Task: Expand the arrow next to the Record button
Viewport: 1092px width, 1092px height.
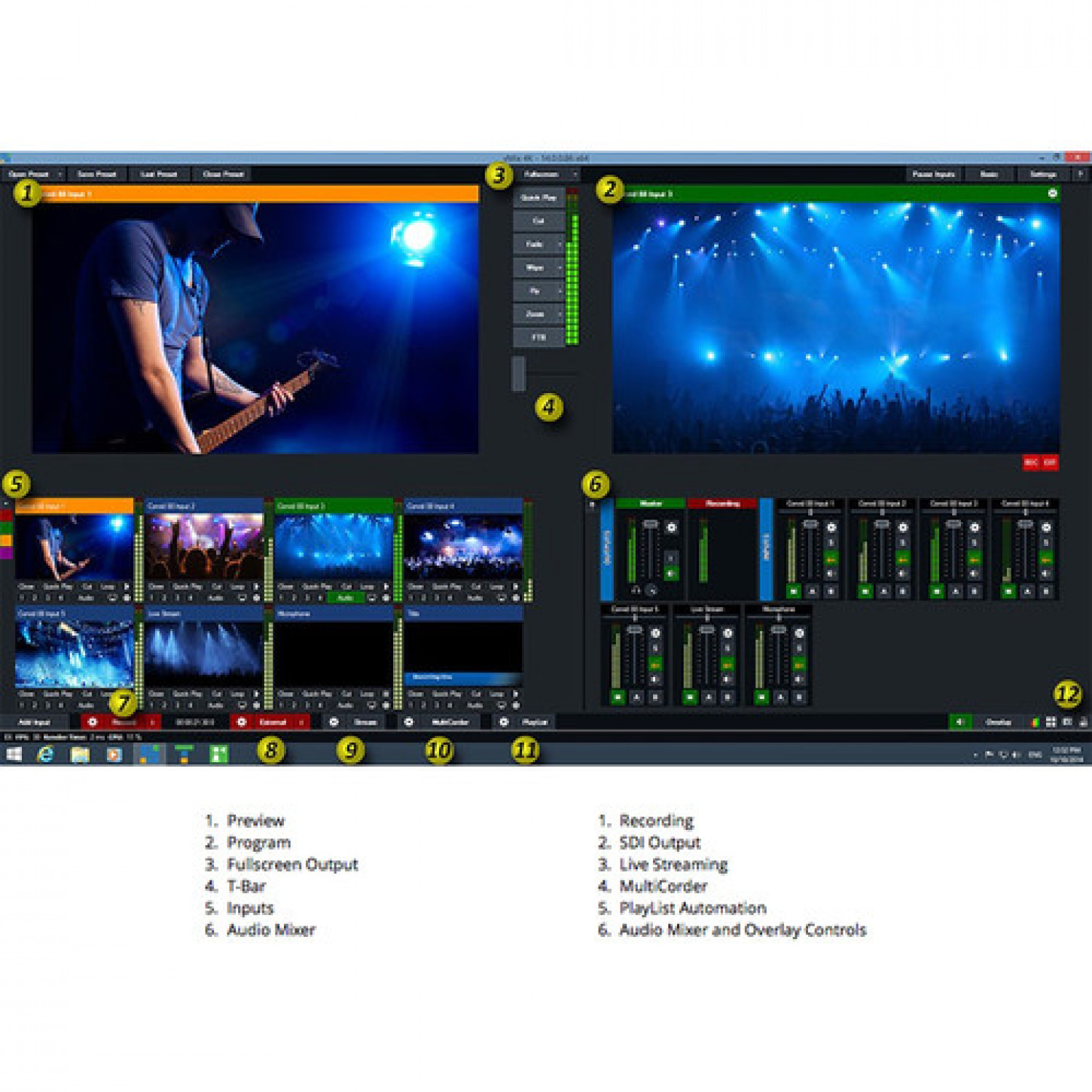Action: (x=152, y=722)
